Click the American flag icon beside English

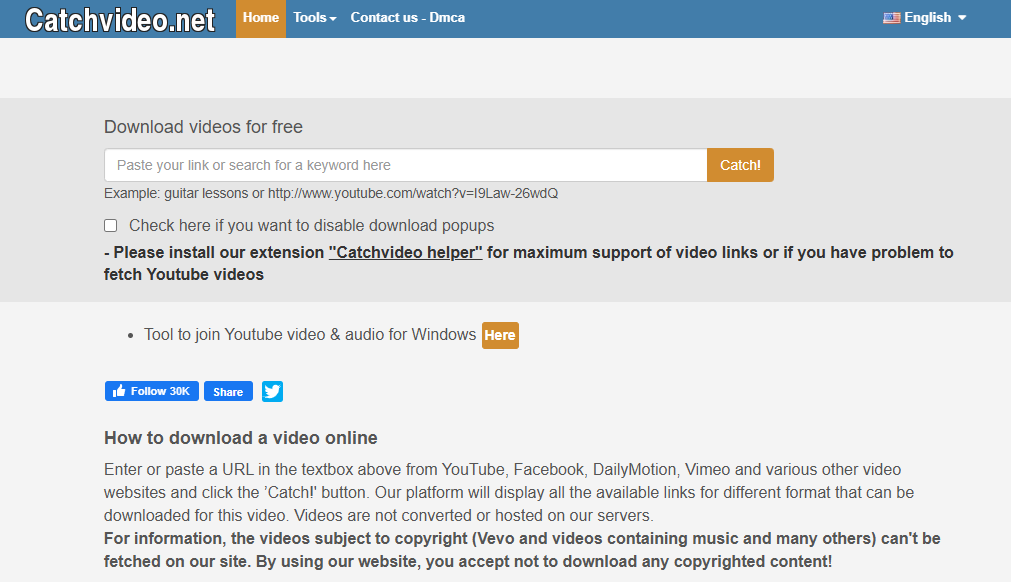[x=890, y=17]
